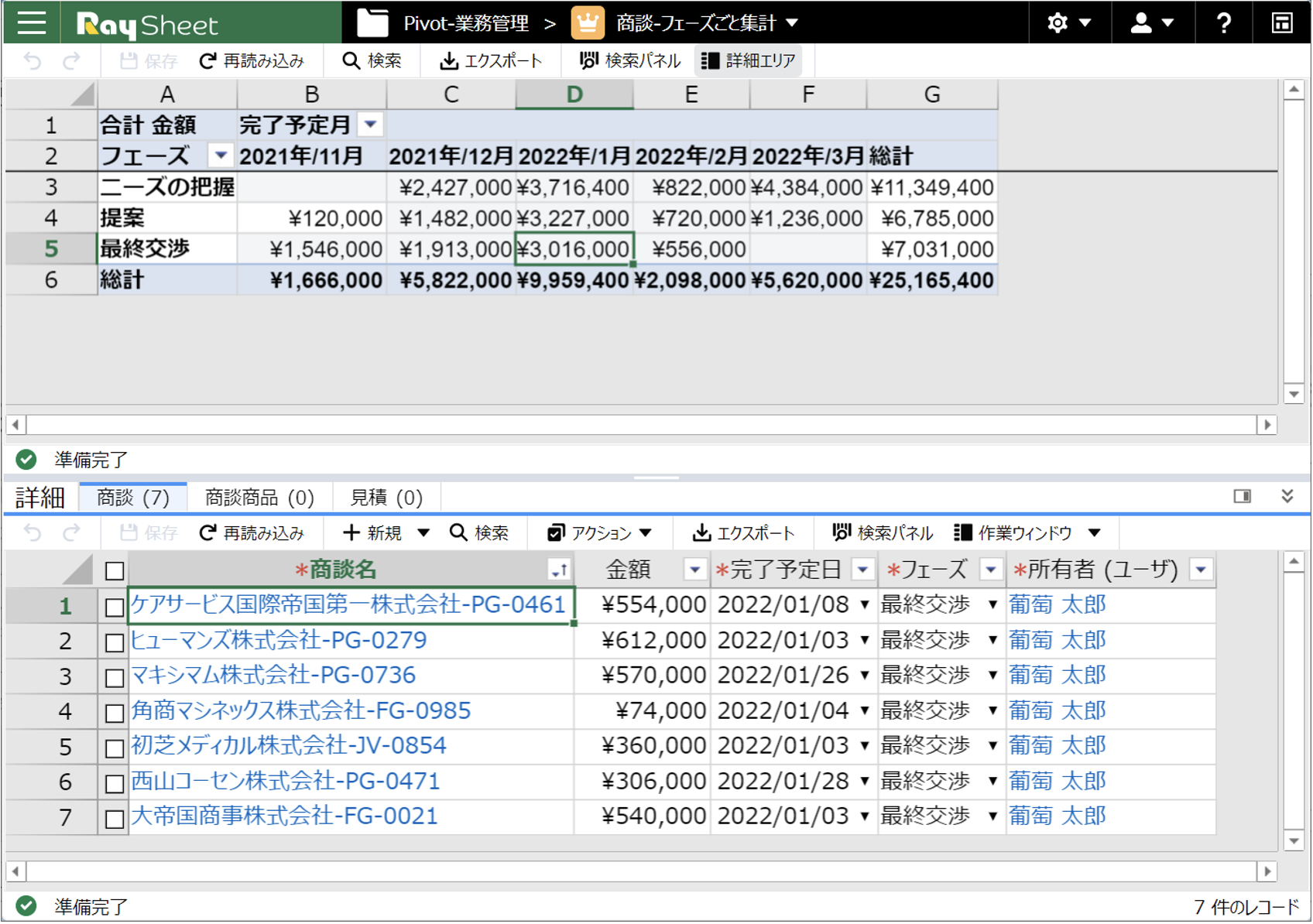Open link 角商マシネックス株式会社-FG-0985

(x=301, y=710)
